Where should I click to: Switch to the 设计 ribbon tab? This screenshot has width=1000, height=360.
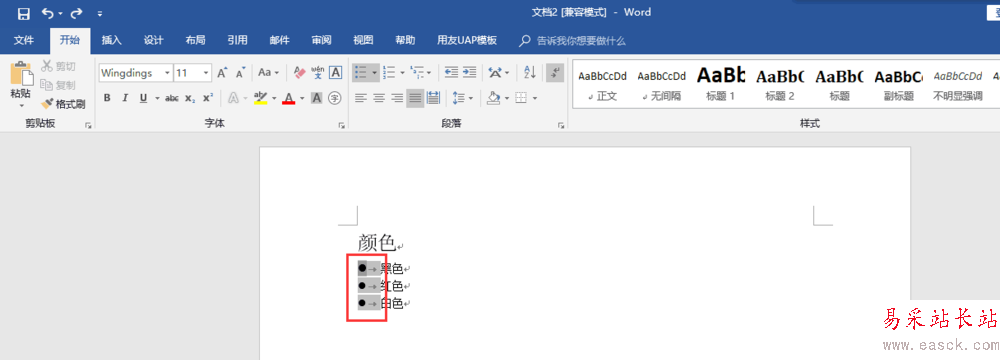pos(154,40)
